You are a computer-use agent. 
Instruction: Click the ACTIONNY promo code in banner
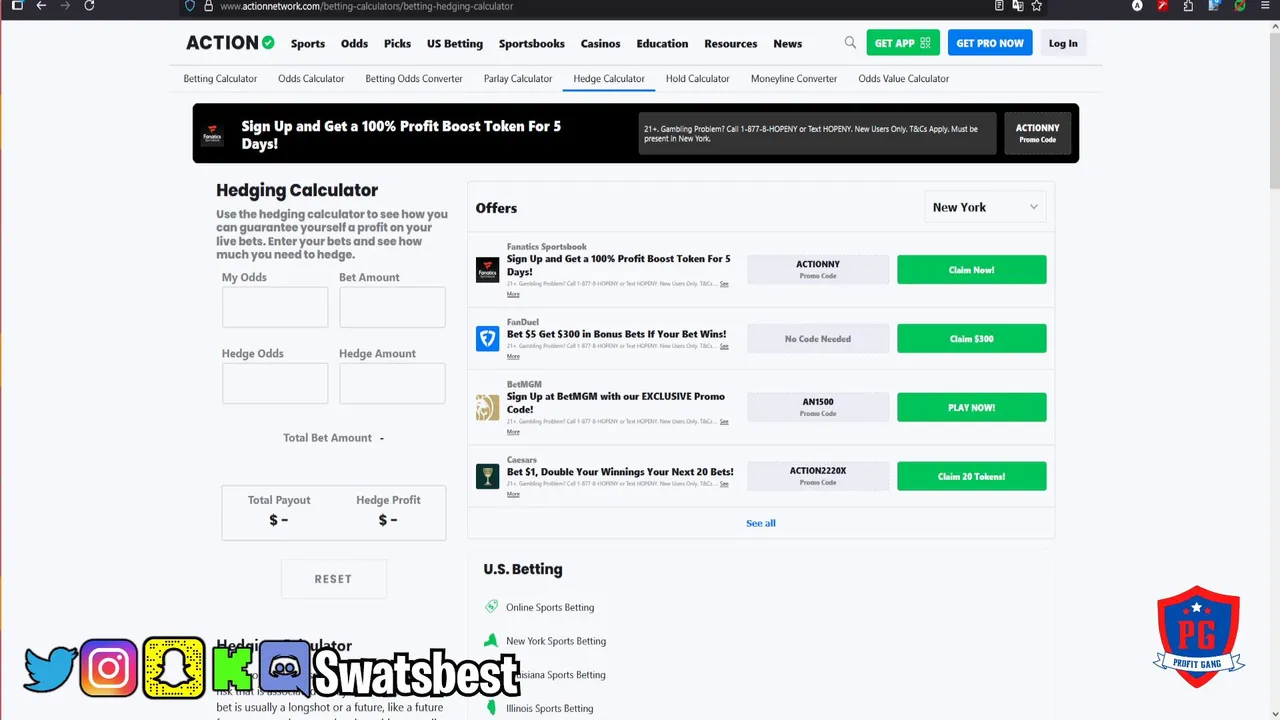click(x=1037, y=133)
